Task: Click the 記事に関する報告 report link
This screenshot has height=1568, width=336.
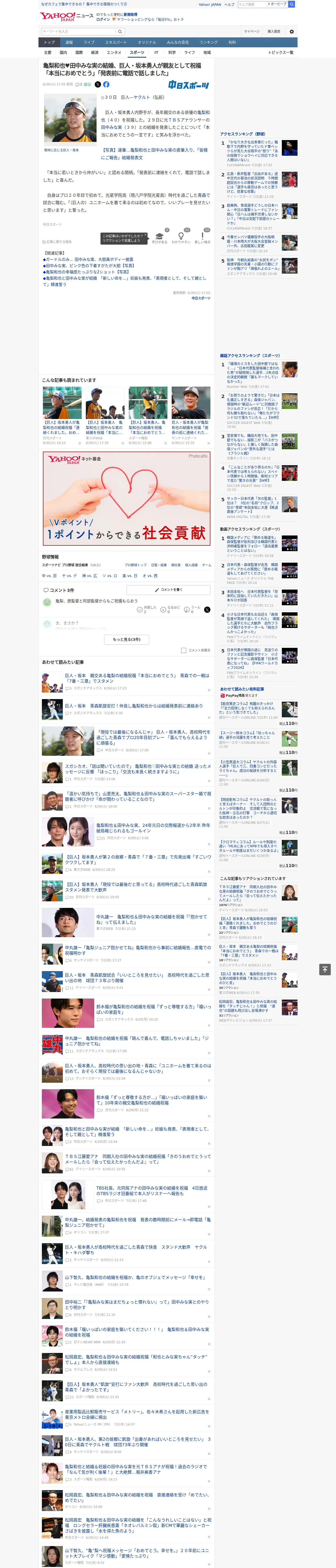Action: coord(58,242)
